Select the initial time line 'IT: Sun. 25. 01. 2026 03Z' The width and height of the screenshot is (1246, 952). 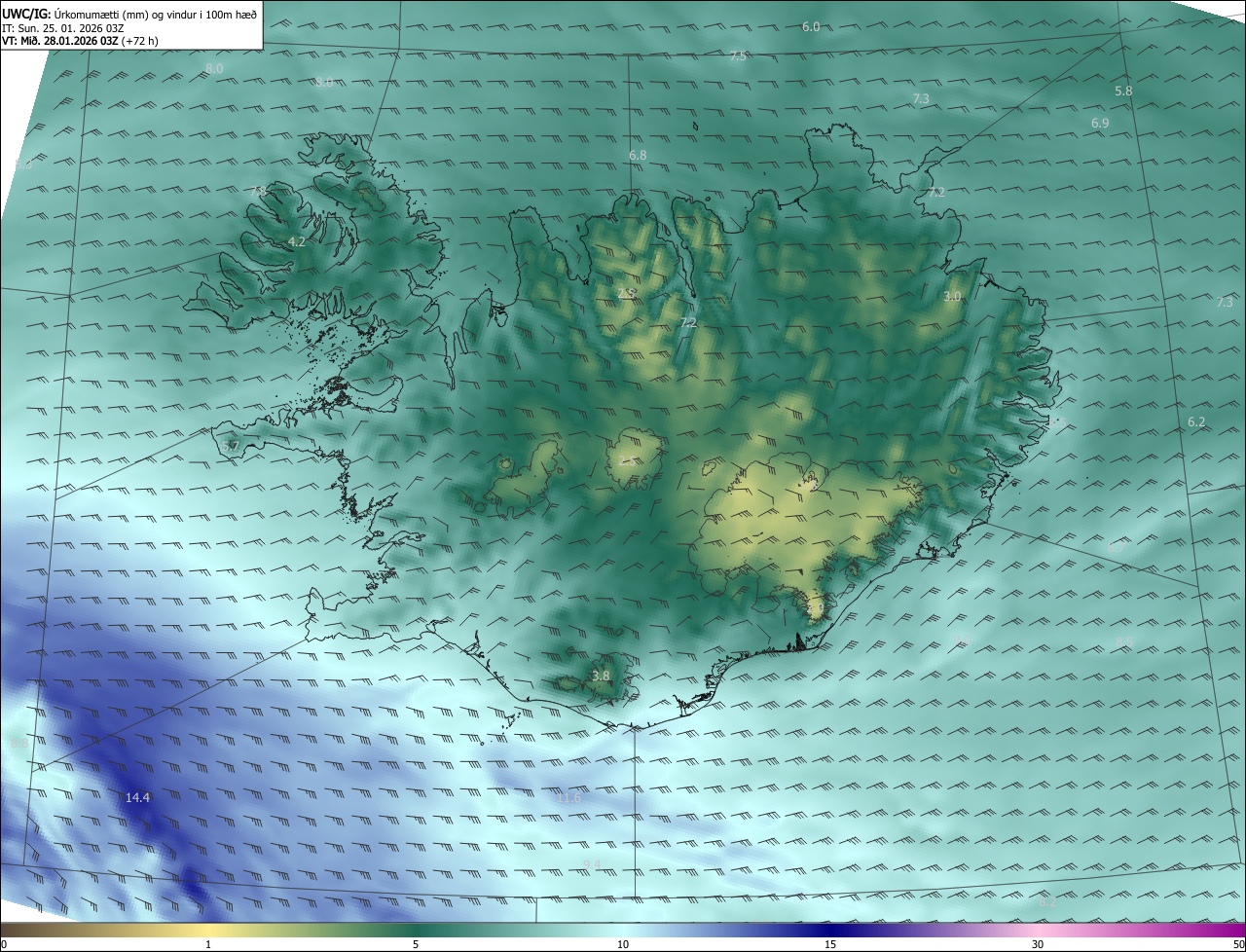pos(63,28)
